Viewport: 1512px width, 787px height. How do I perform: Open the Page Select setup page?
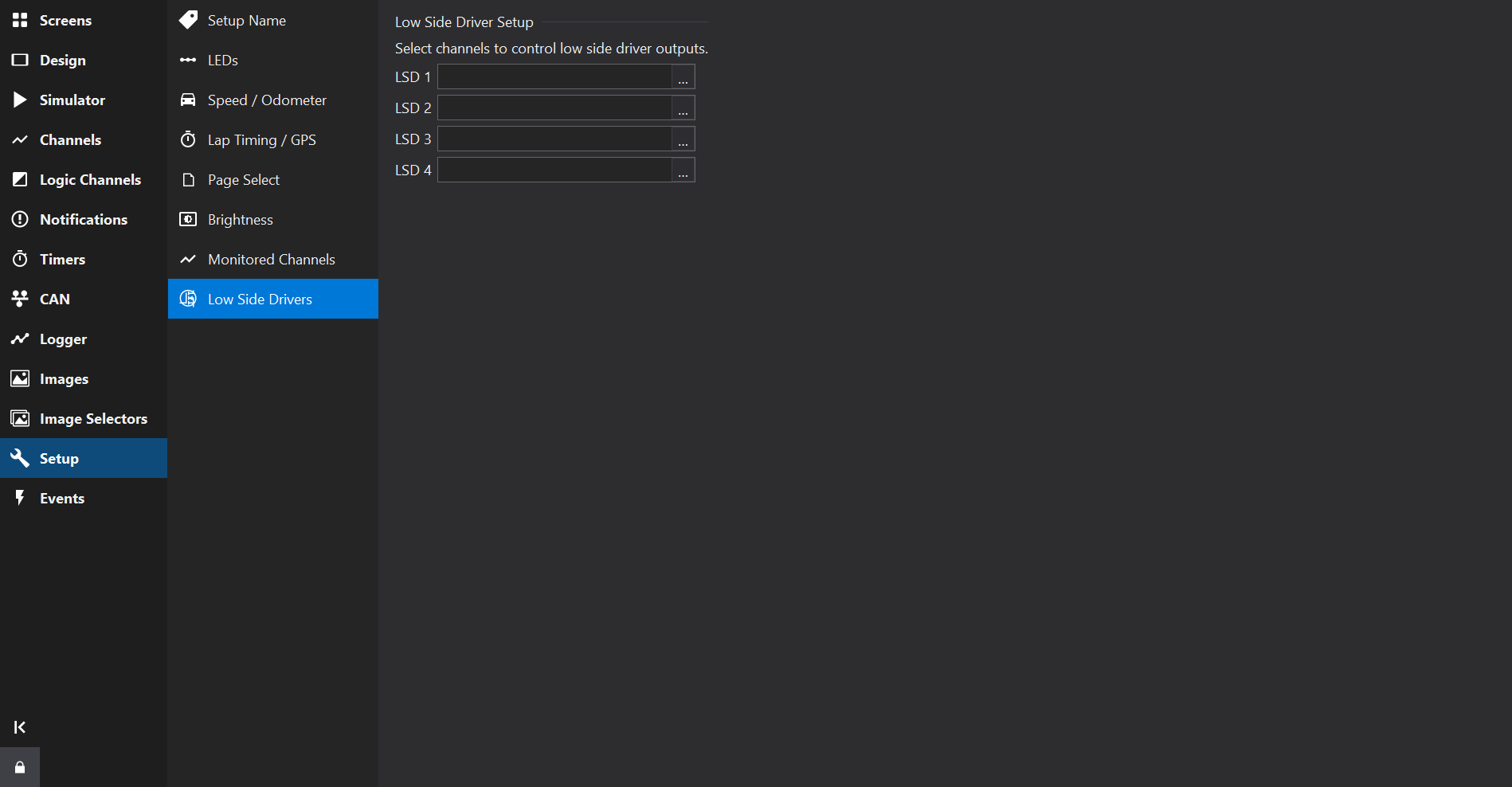pyautogui.click(x=243, y=180)
